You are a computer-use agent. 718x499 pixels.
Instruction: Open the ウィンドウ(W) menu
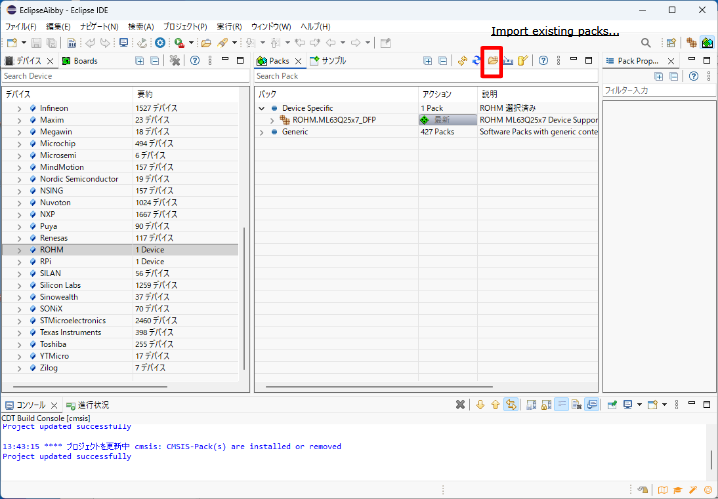[x=271, y=27]
